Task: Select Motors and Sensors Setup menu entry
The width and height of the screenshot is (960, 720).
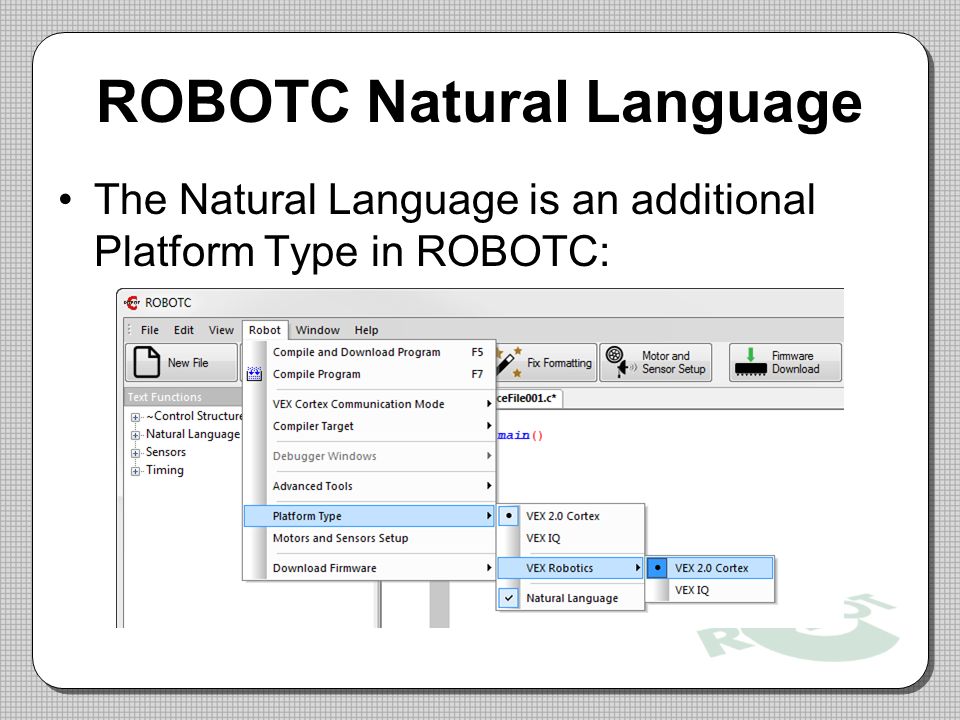Action: (370, 538)
